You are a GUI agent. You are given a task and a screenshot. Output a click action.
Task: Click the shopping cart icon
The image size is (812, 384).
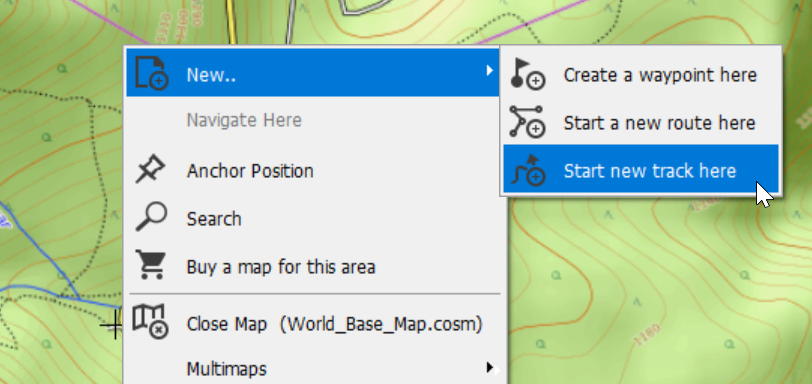pos(151,264)
